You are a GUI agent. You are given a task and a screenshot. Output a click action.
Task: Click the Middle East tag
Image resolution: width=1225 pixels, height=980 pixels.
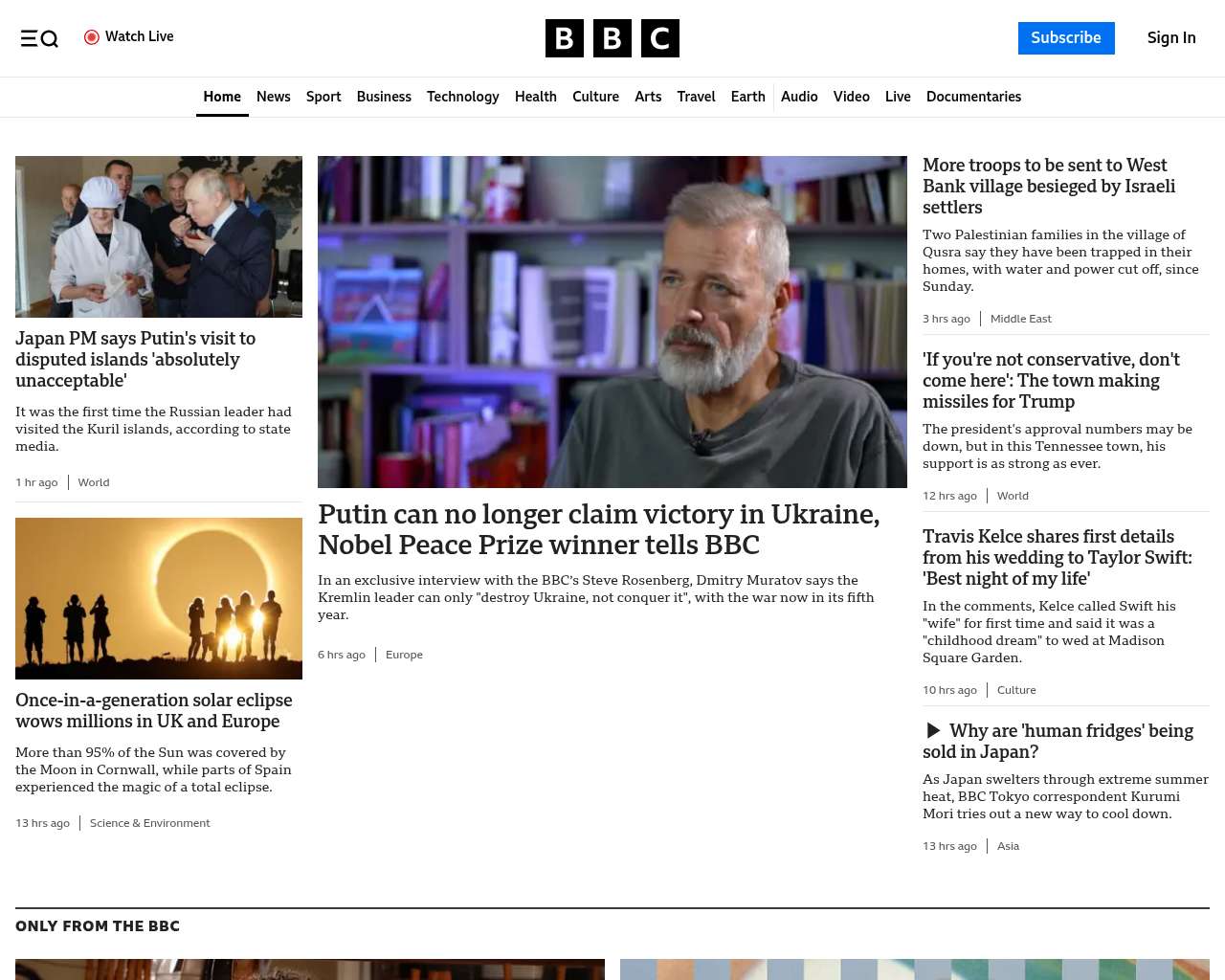pyautogui.click(x=1020, y=319)
